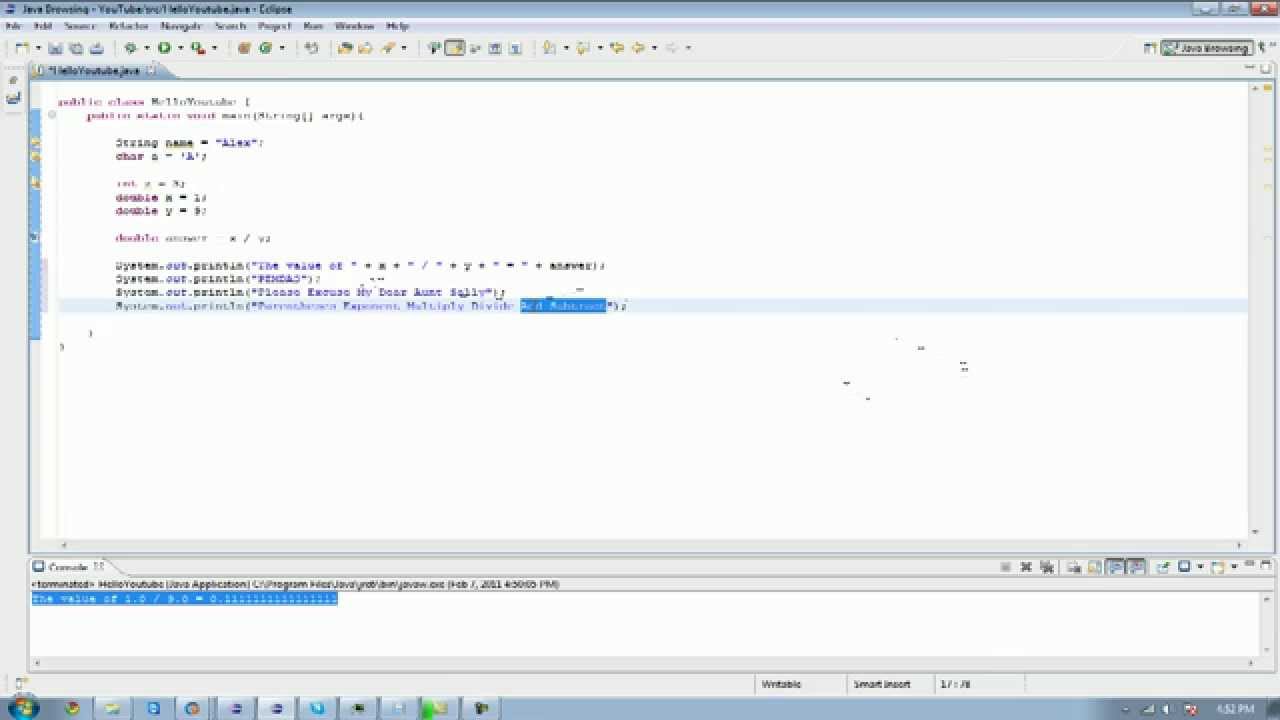1280x720 pixels.
Task: Click warning marker beside String name line
Action: click(x=36, y=143)
